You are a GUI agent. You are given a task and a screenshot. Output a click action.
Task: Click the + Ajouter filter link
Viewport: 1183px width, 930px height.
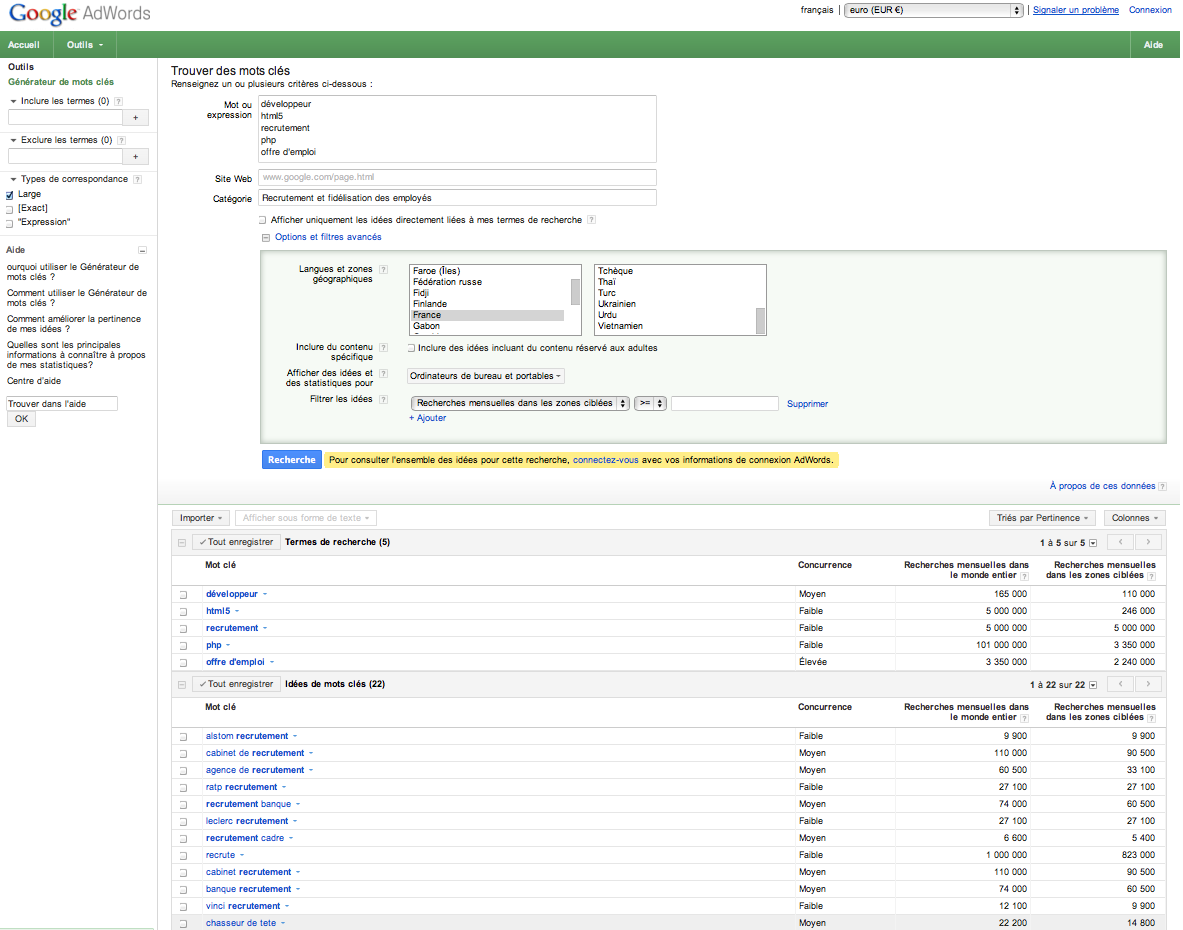click(427, 418)
